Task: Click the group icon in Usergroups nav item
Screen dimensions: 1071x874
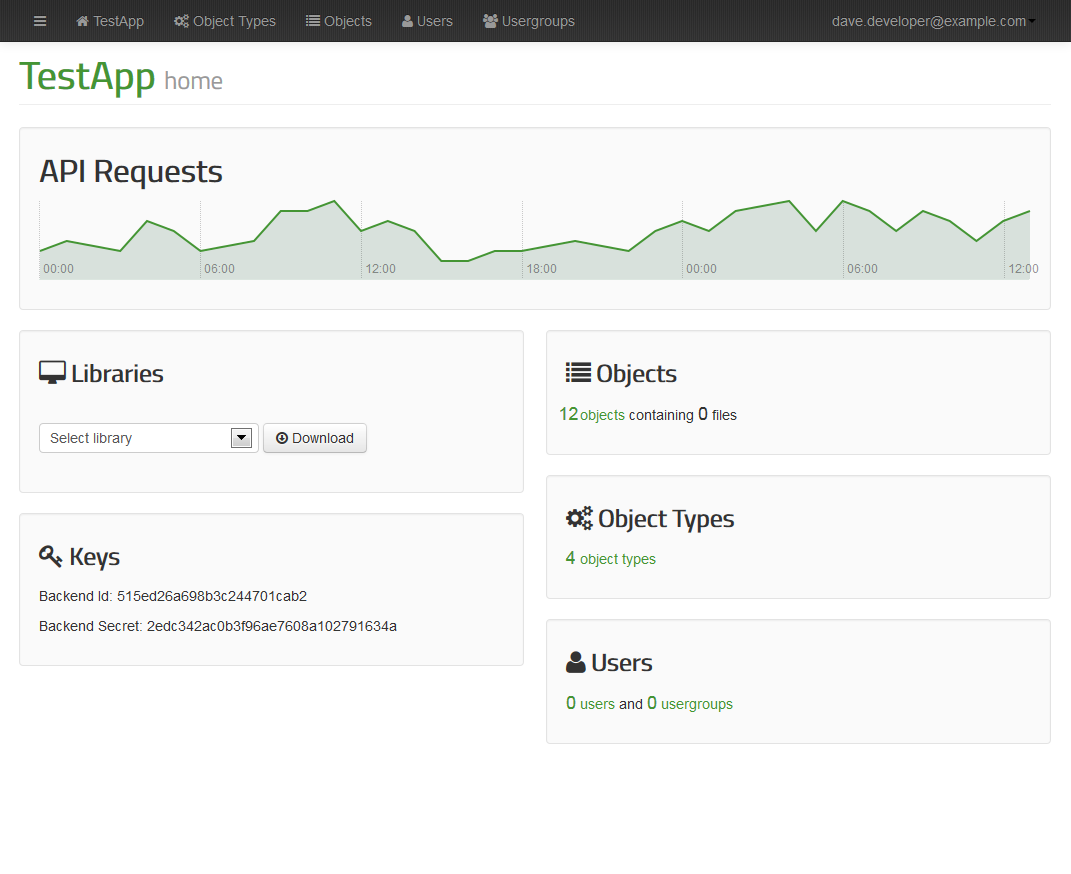Action: [x=490, y=21]
